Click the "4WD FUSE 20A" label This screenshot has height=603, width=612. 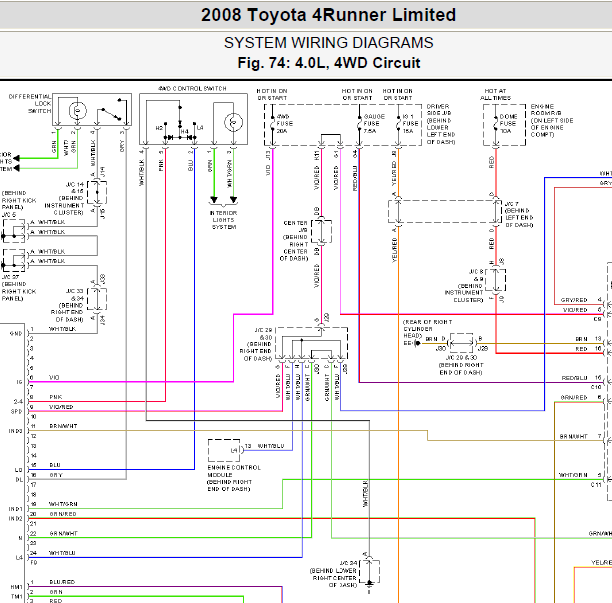pyautogui.click(x=285, y=124)
